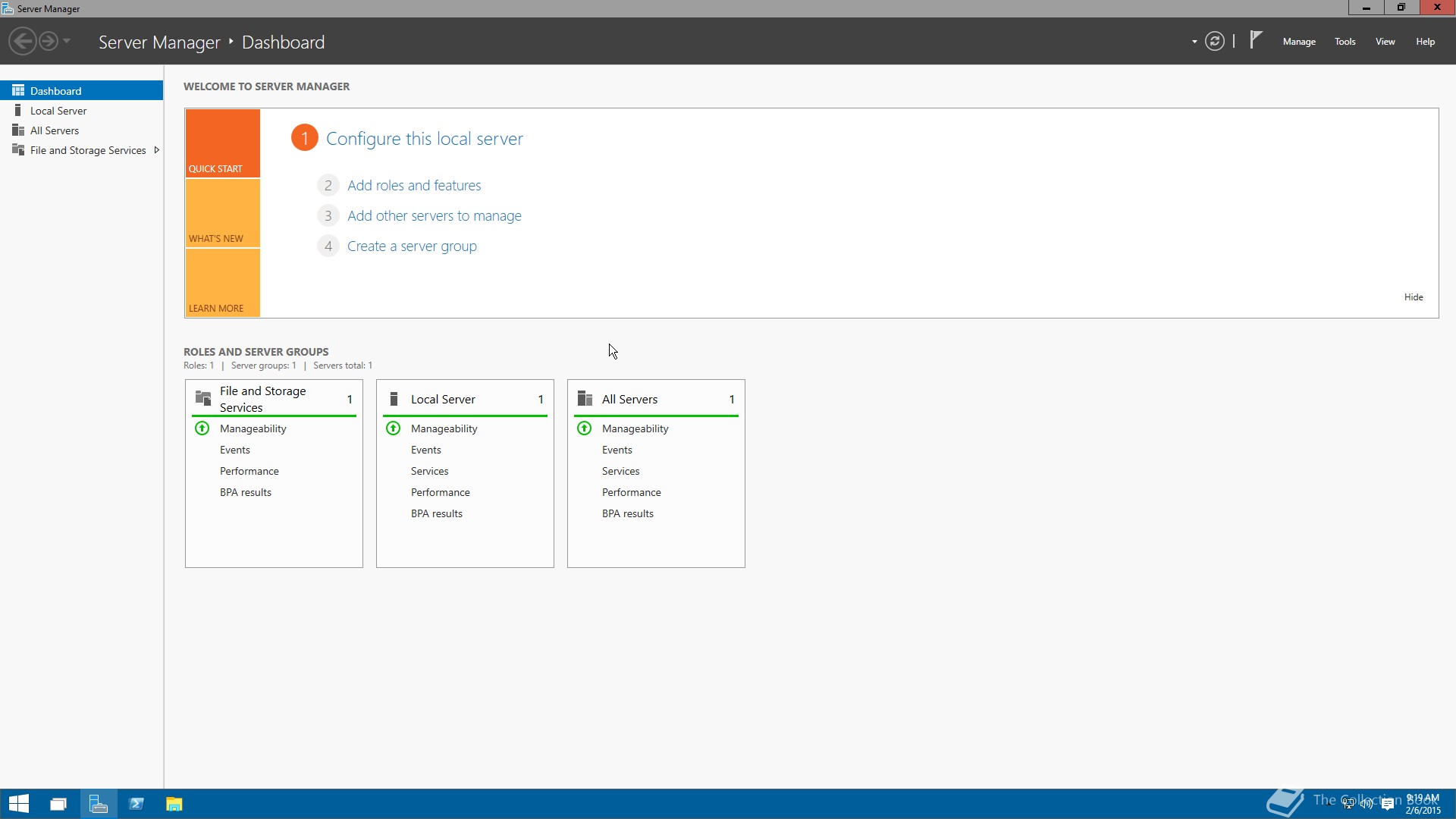Open the Tools menu
Image resolution: width=1456 pixels, height=819 pixels.
1345,42
